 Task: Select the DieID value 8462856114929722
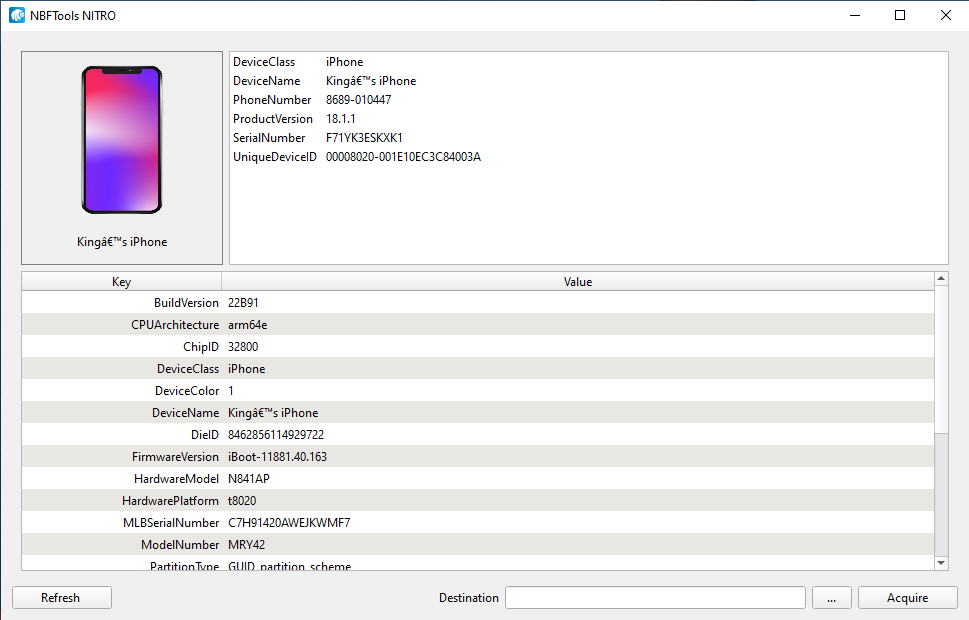(276, 435)
